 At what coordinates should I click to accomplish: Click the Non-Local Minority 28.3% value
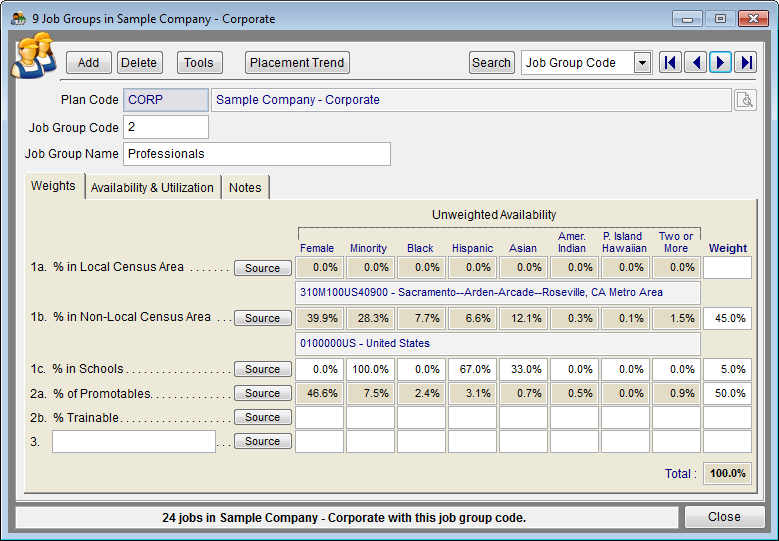point(370,318)
